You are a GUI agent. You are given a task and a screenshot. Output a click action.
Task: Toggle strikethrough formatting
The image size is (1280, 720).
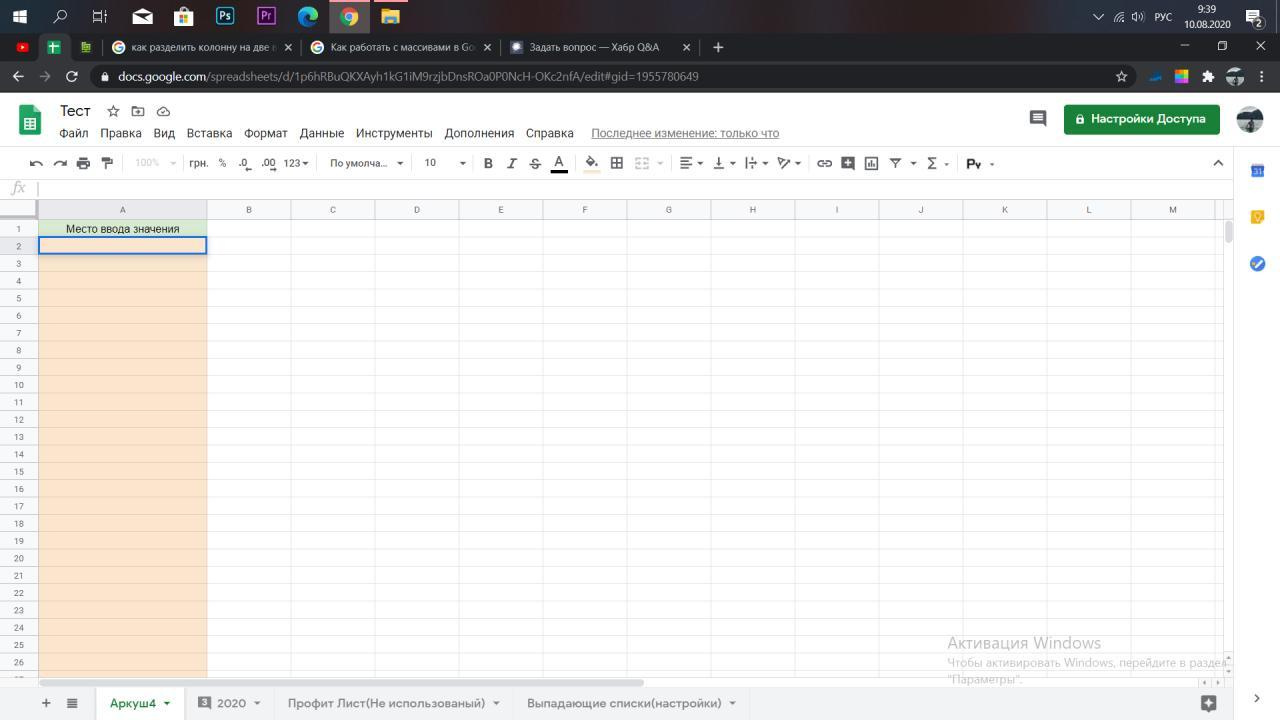pos(535,163)
